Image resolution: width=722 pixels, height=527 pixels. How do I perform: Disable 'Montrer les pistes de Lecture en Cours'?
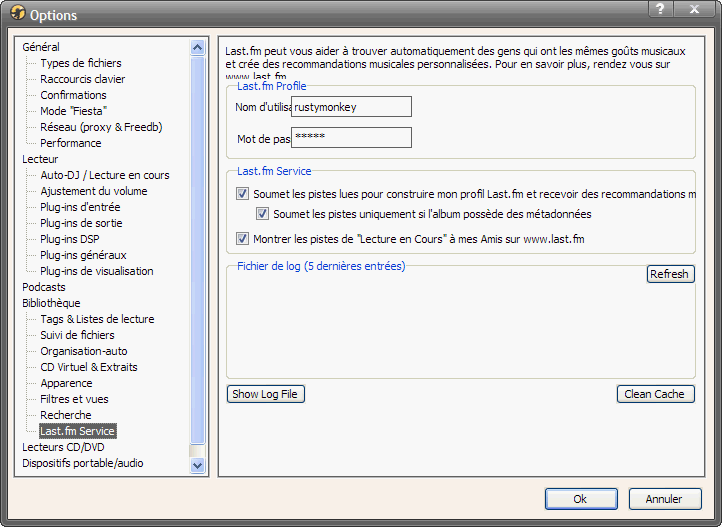(242, 239)
